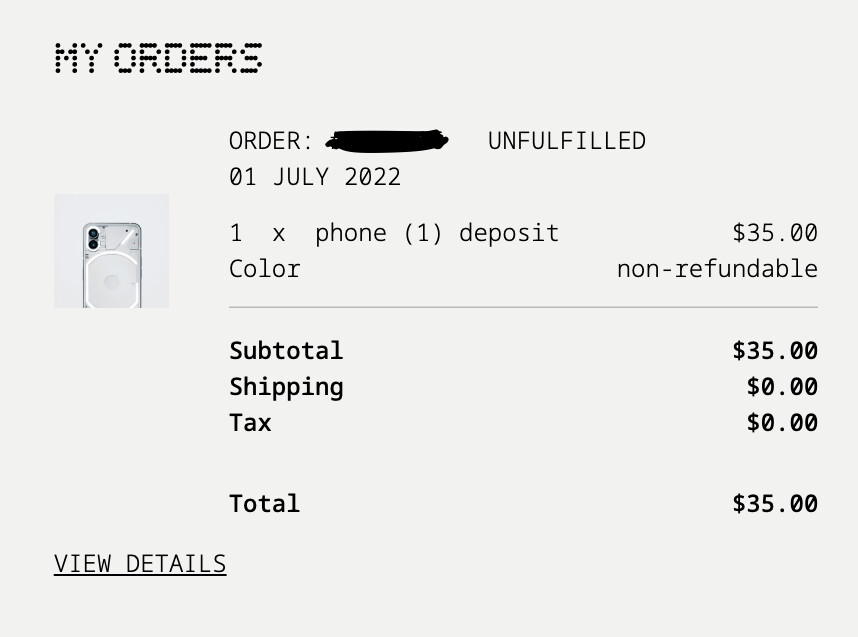
Task: Click the phone (1) product thumbnail
Action: (x=111, y=251)
